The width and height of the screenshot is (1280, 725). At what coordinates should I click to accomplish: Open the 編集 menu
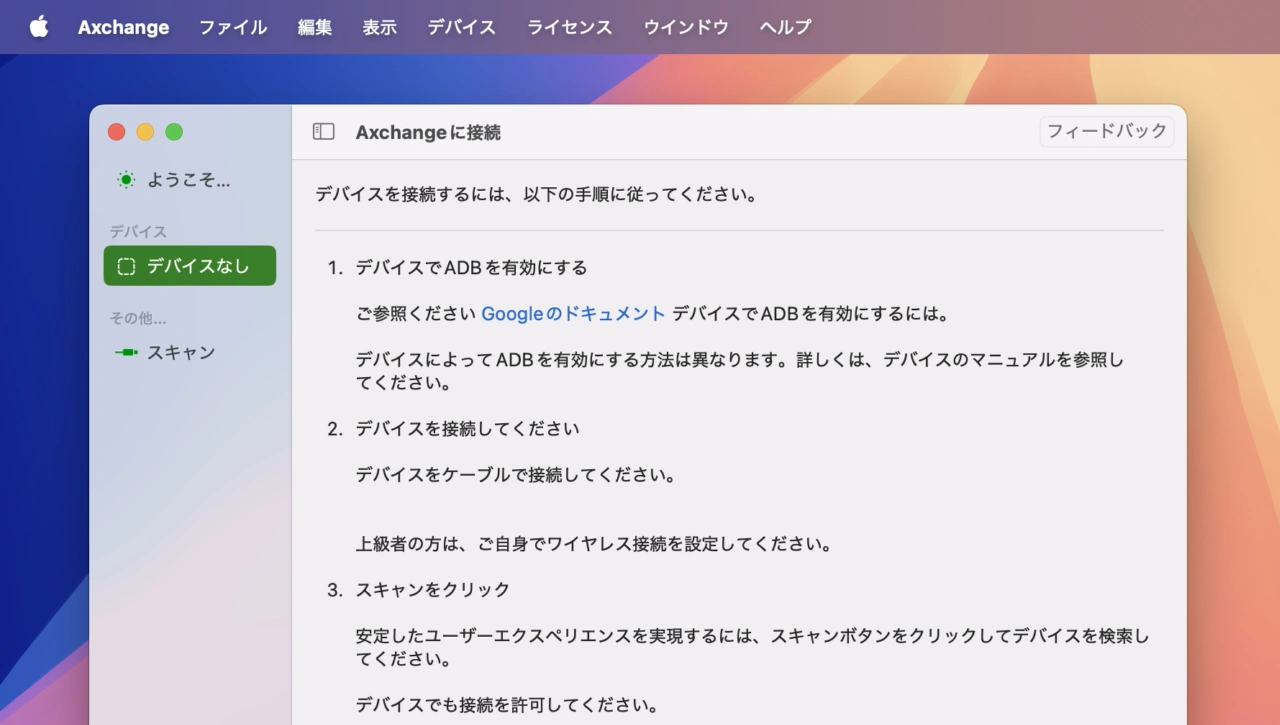pyautogui.click(x=315, y=27)
